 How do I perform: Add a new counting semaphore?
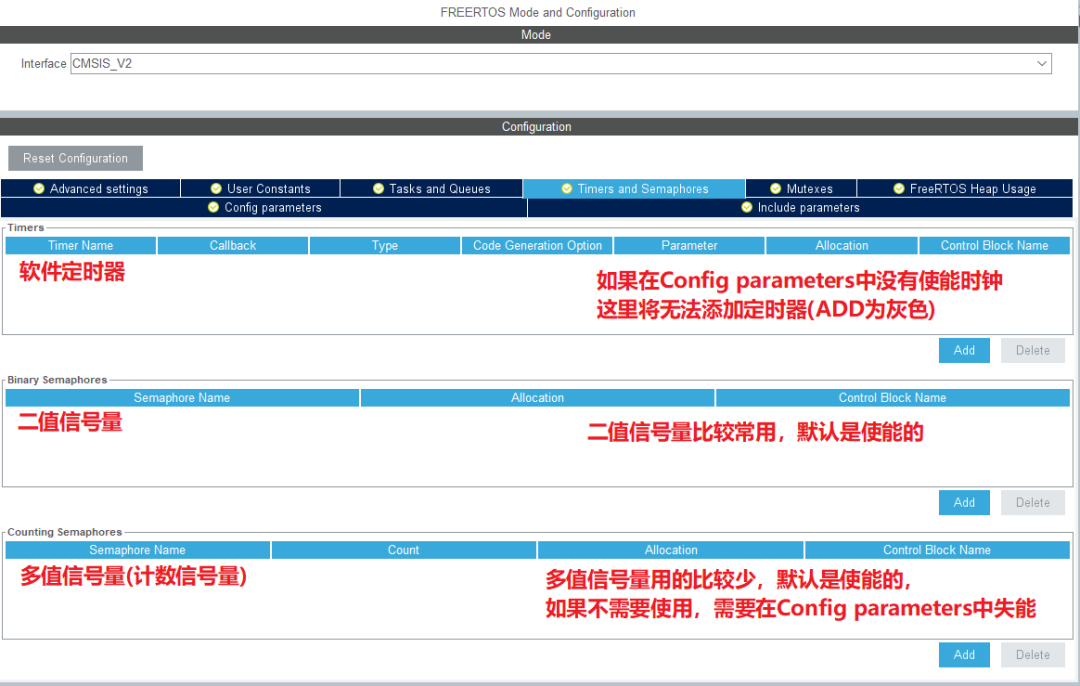pos(964,654)
